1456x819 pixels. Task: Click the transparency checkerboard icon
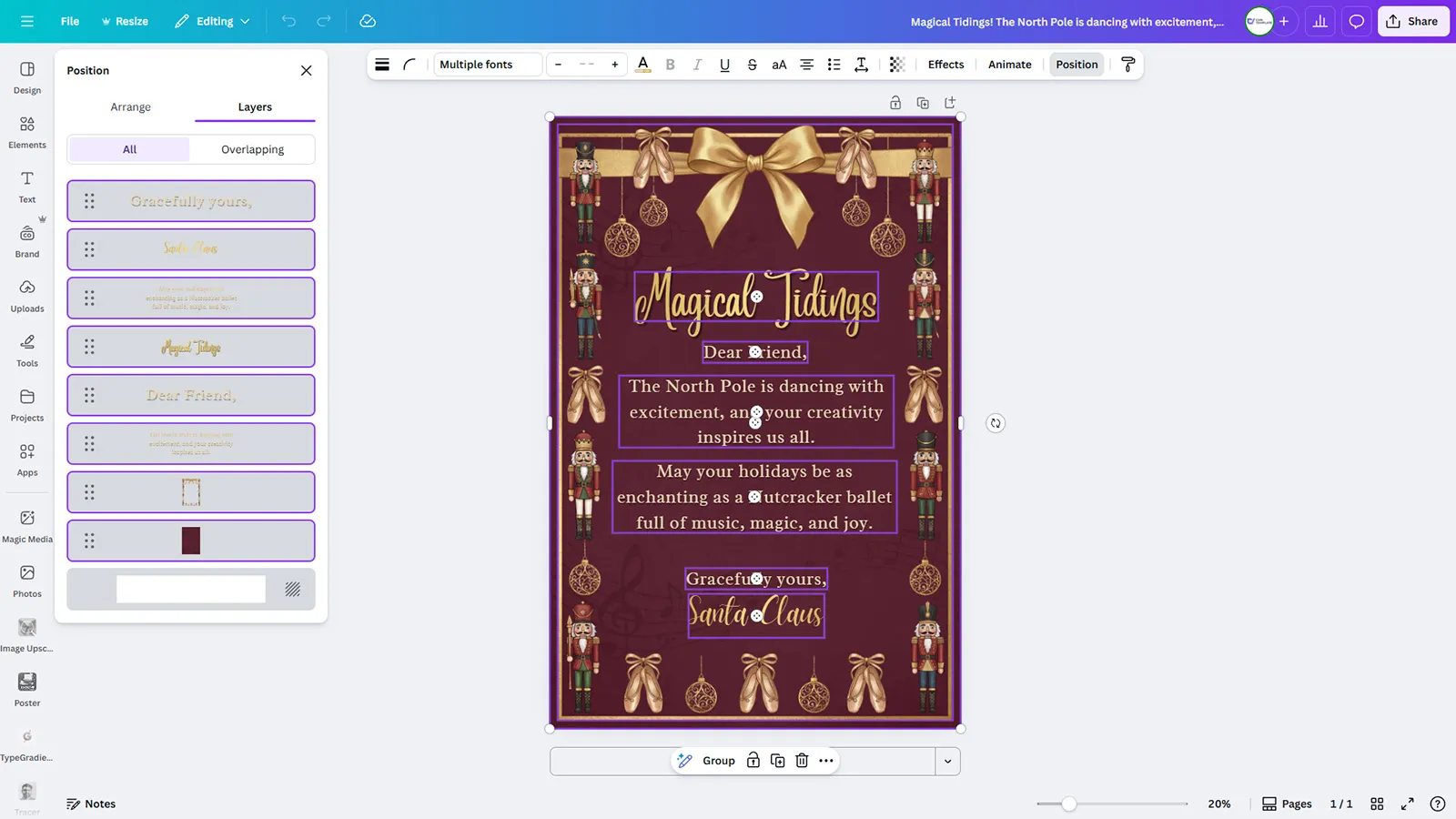(896, 65)
